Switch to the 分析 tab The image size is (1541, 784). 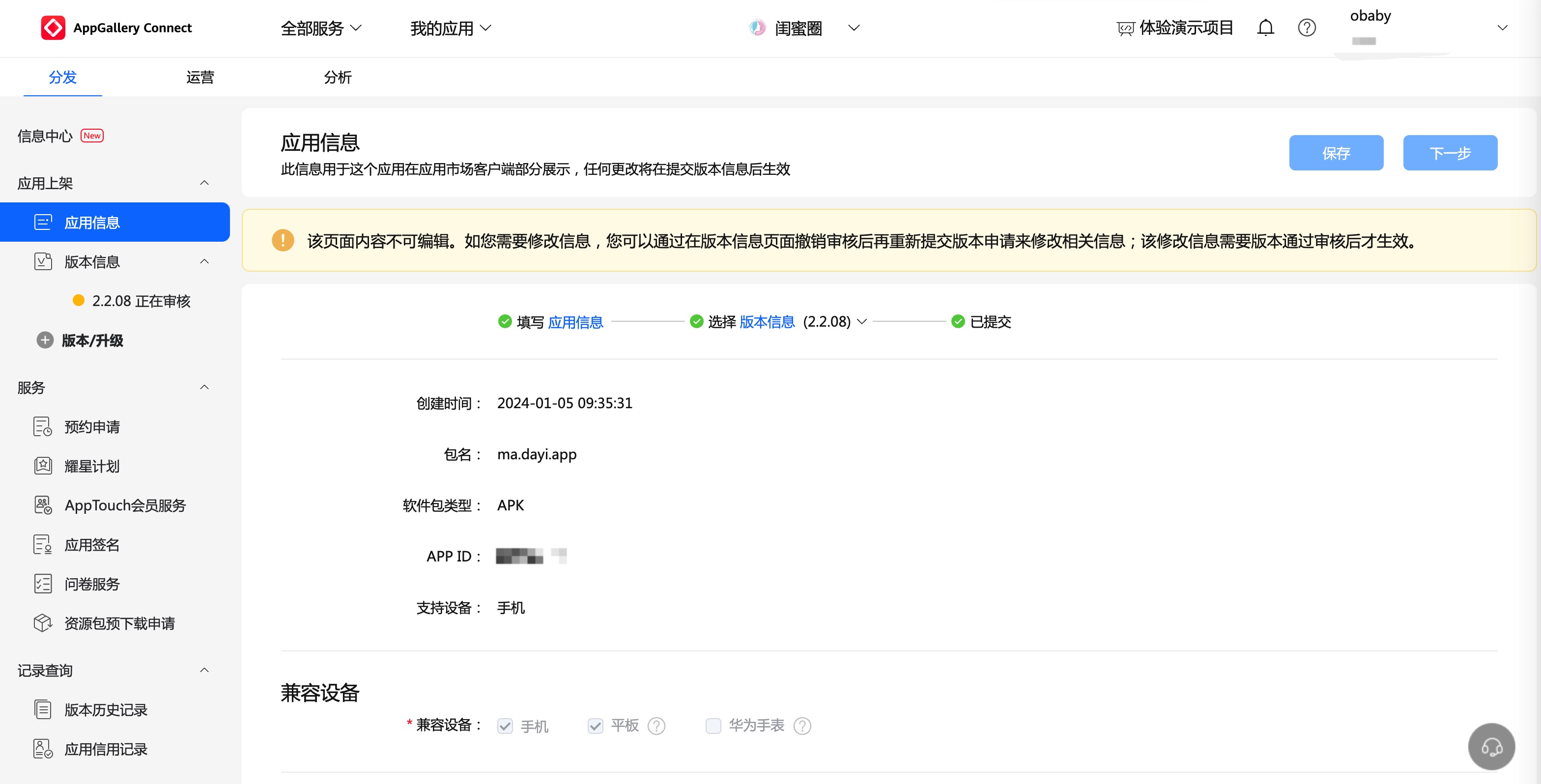[338, 77]
